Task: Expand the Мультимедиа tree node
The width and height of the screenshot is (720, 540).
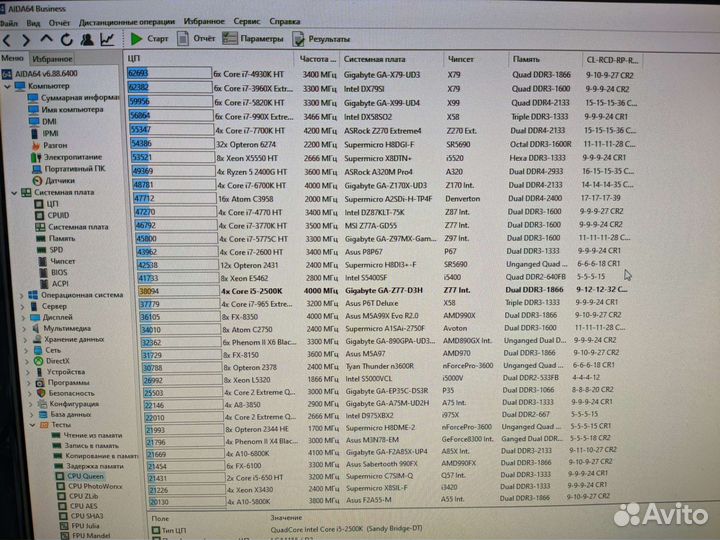Action: coord(24,328)
